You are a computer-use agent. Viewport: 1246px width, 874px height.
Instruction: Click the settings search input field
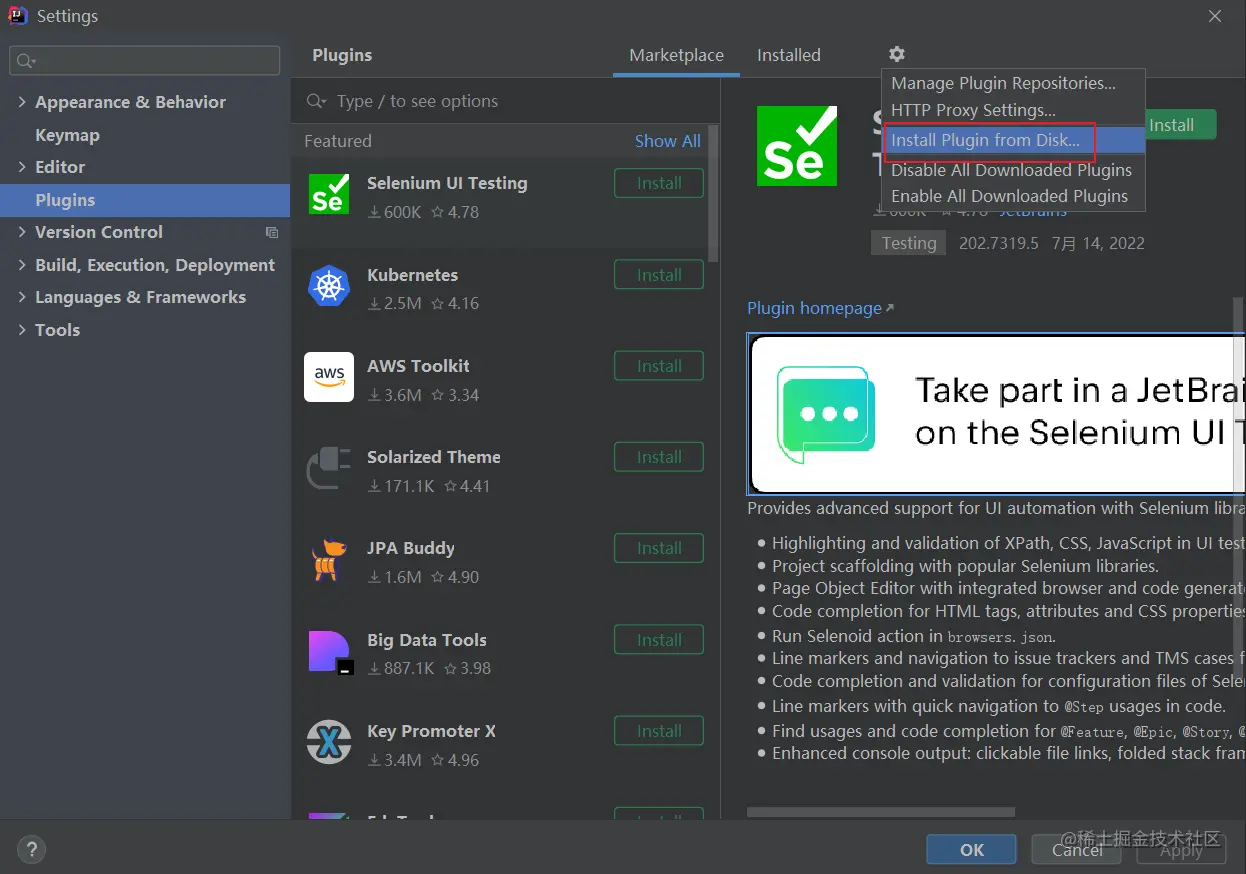145,61
